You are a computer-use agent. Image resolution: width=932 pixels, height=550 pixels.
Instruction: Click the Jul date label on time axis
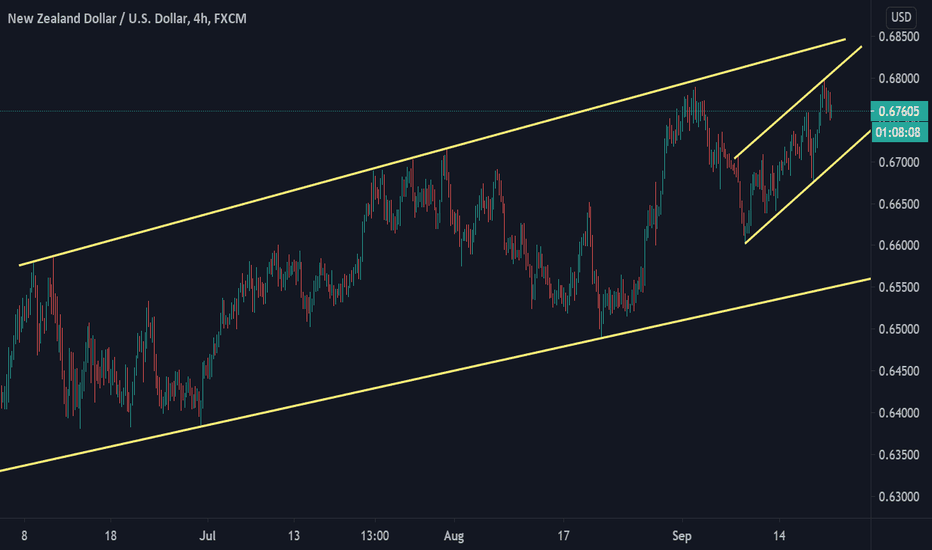(207, 536)
